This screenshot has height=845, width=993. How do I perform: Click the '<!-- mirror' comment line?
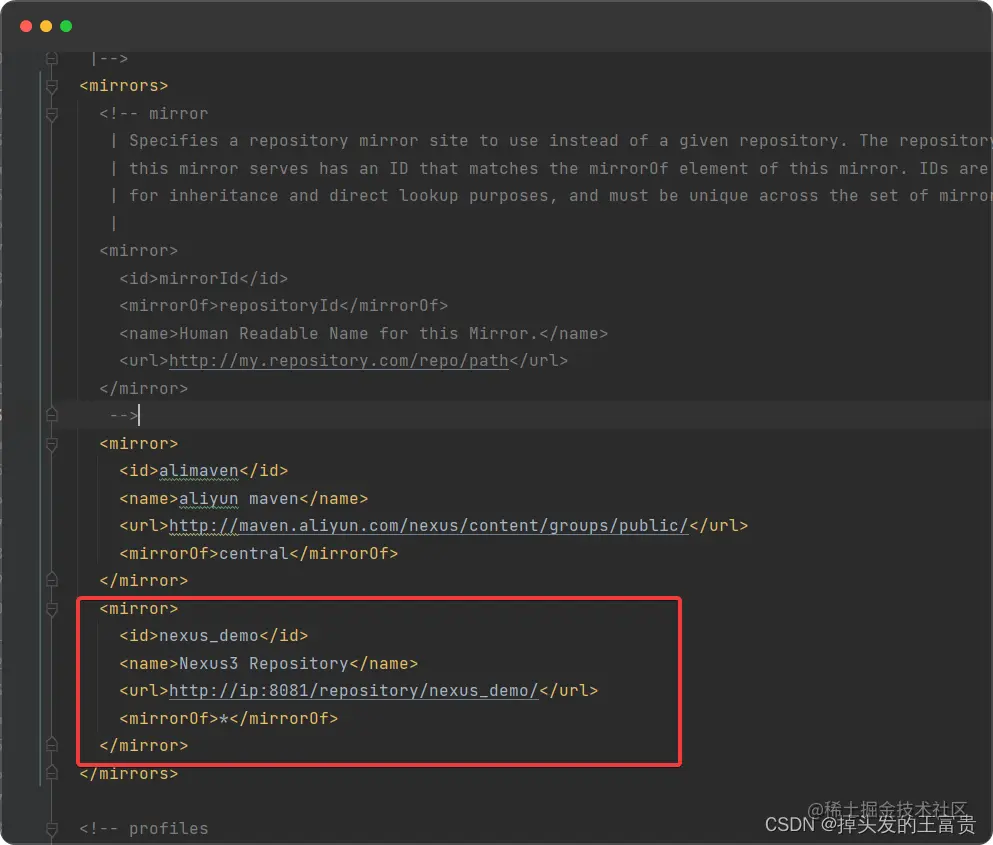(154, 114)
